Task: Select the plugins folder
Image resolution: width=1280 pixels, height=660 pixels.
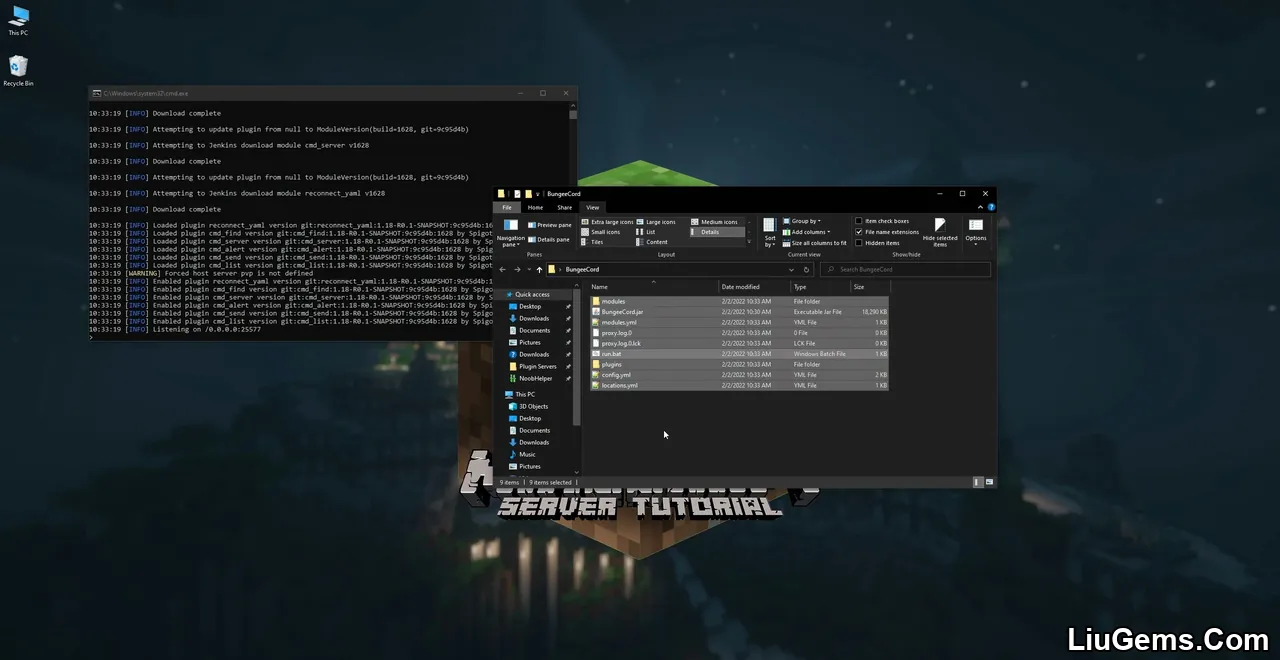Action: pyautogui.click(x=739, y=364)
